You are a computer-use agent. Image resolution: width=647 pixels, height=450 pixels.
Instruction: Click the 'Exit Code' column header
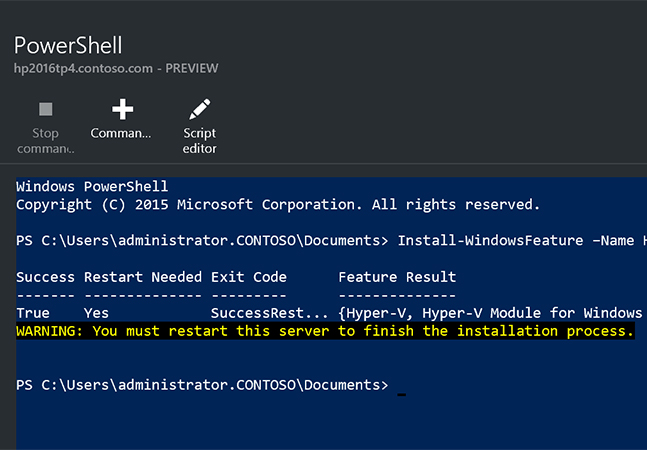coord(249,277)
